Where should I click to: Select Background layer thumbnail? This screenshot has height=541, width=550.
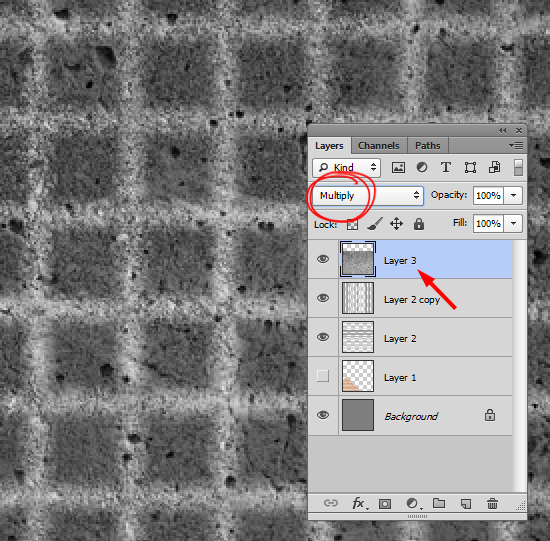pos(358,415)
